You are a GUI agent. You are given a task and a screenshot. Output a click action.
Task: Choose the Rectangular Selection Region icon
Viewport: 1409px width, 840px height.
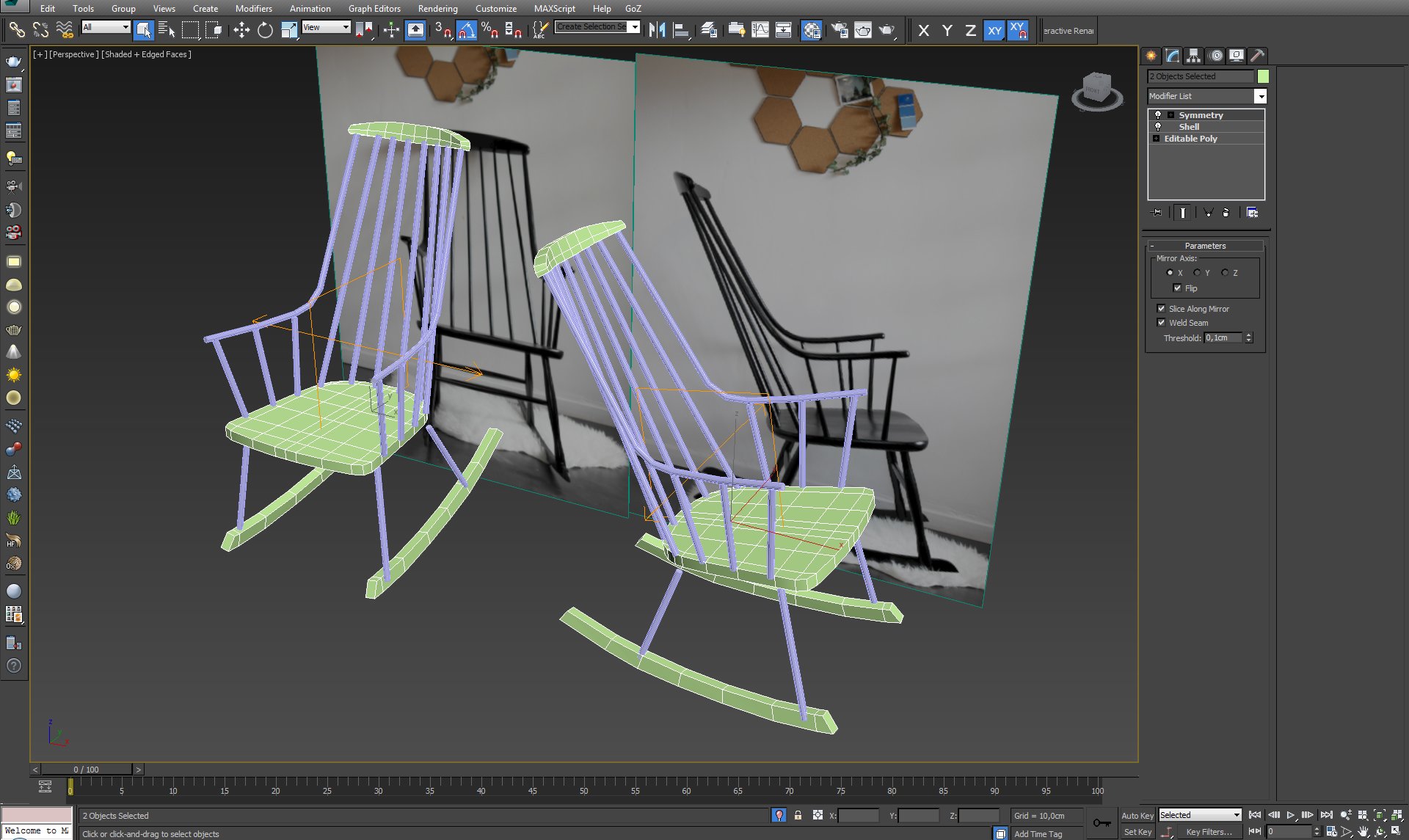point(190,30)
